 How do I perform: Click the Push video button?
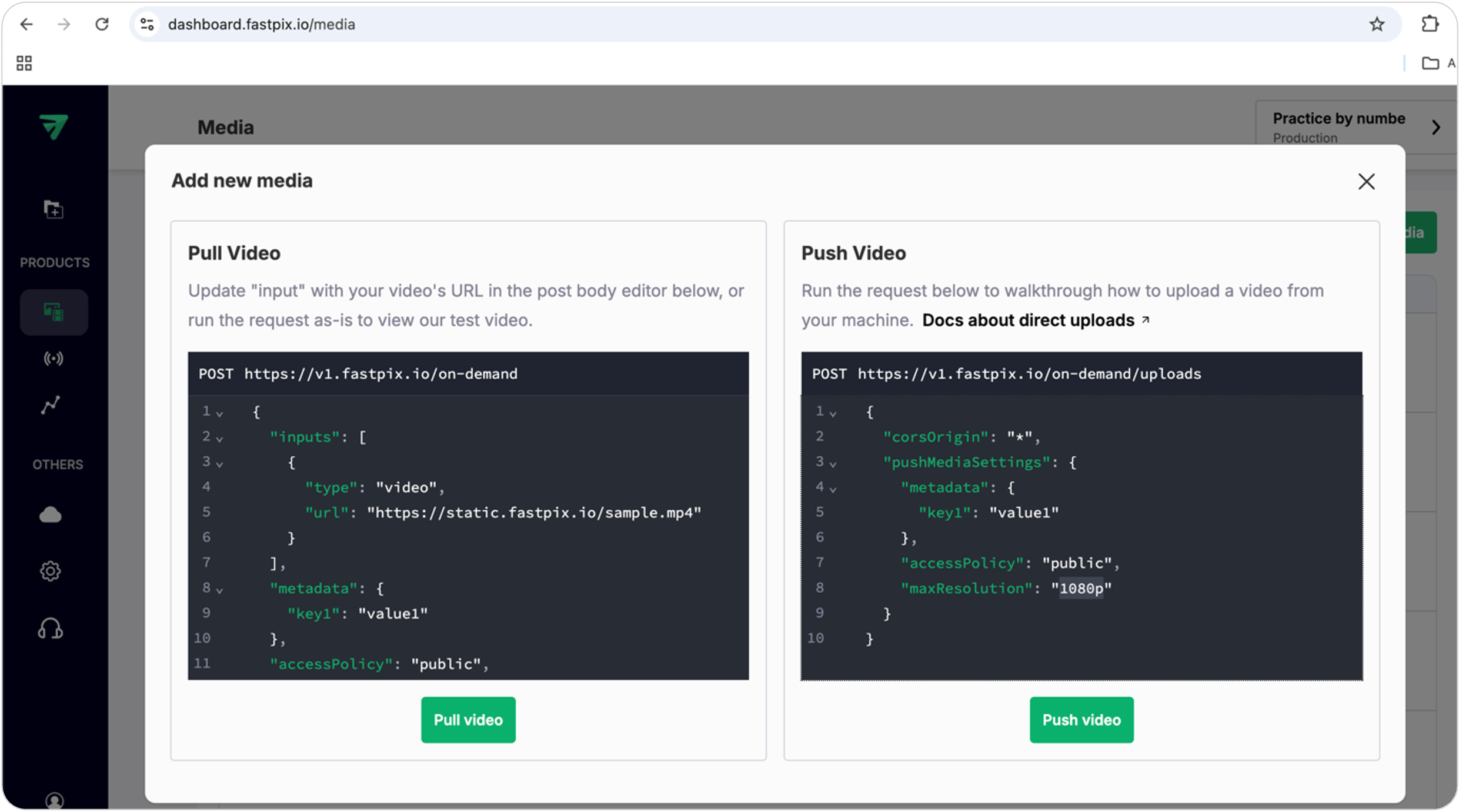coord(1081,720)
